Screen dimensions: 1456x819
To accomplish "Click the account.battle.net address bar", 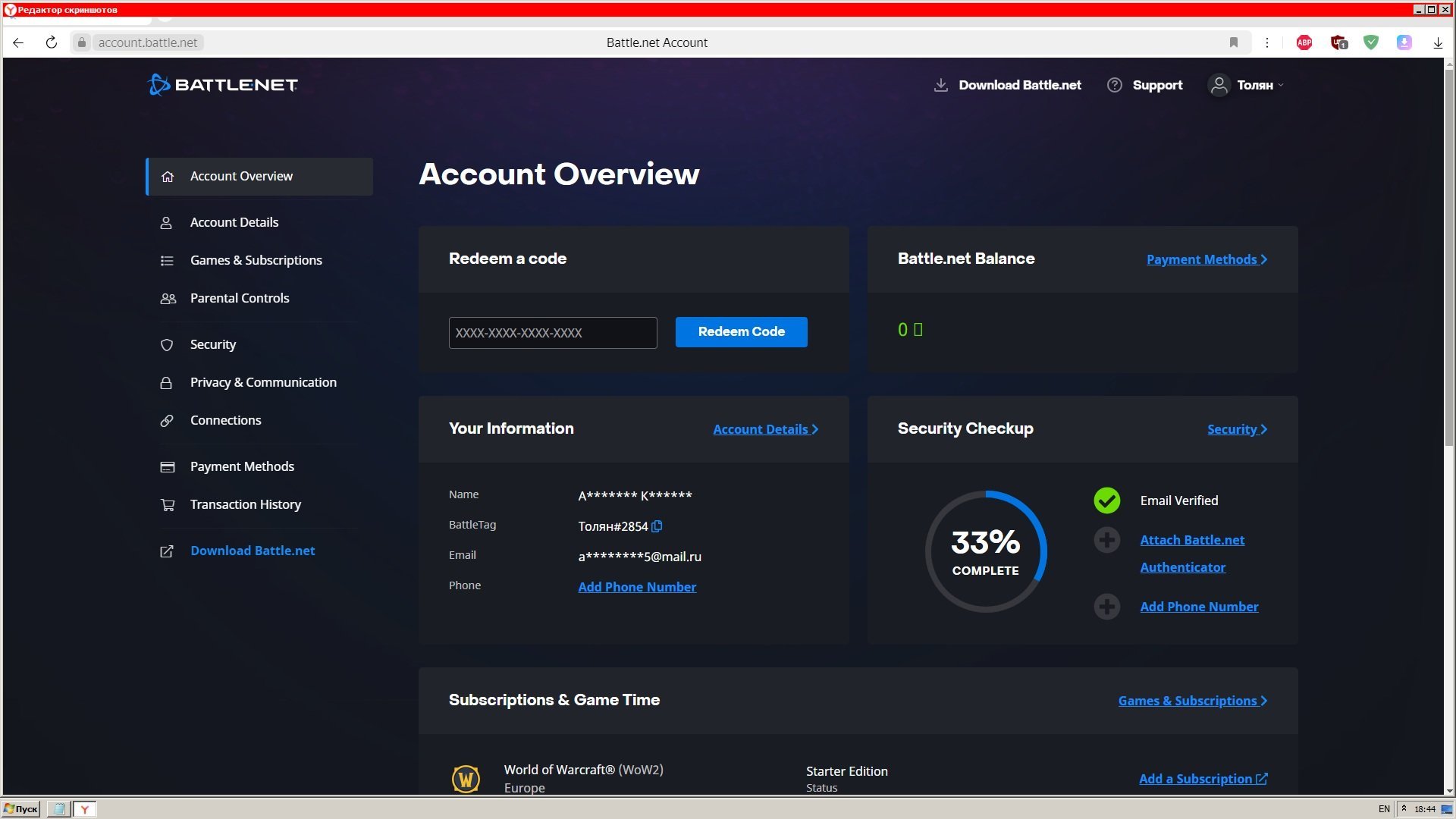I will 148,42.
